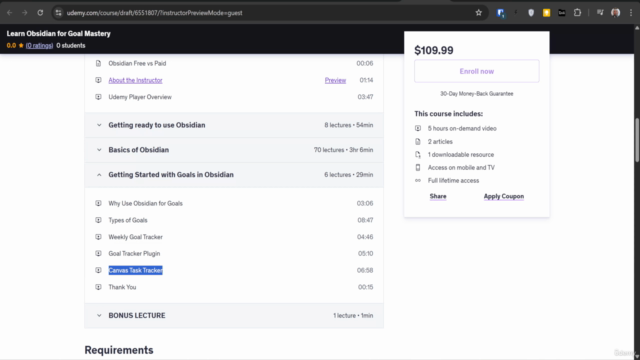Open the About the Instructor lecture link
The image size is (640, 360).
click(x=135, y=80)
